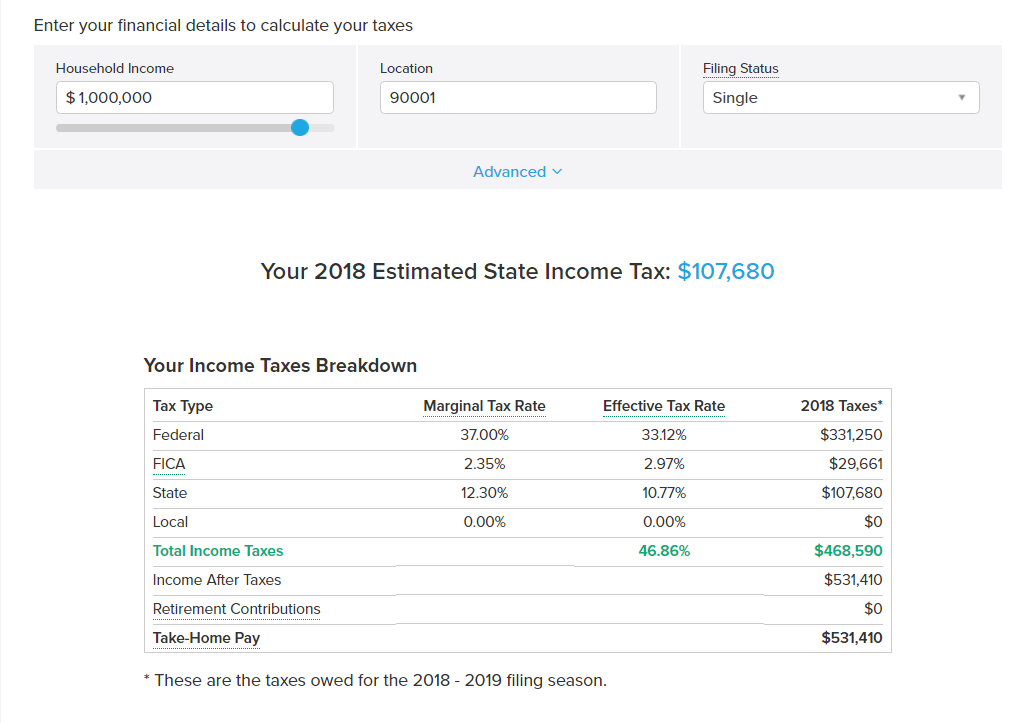
Task: Click the household income slider handle
Action: (x=300, y=127)
